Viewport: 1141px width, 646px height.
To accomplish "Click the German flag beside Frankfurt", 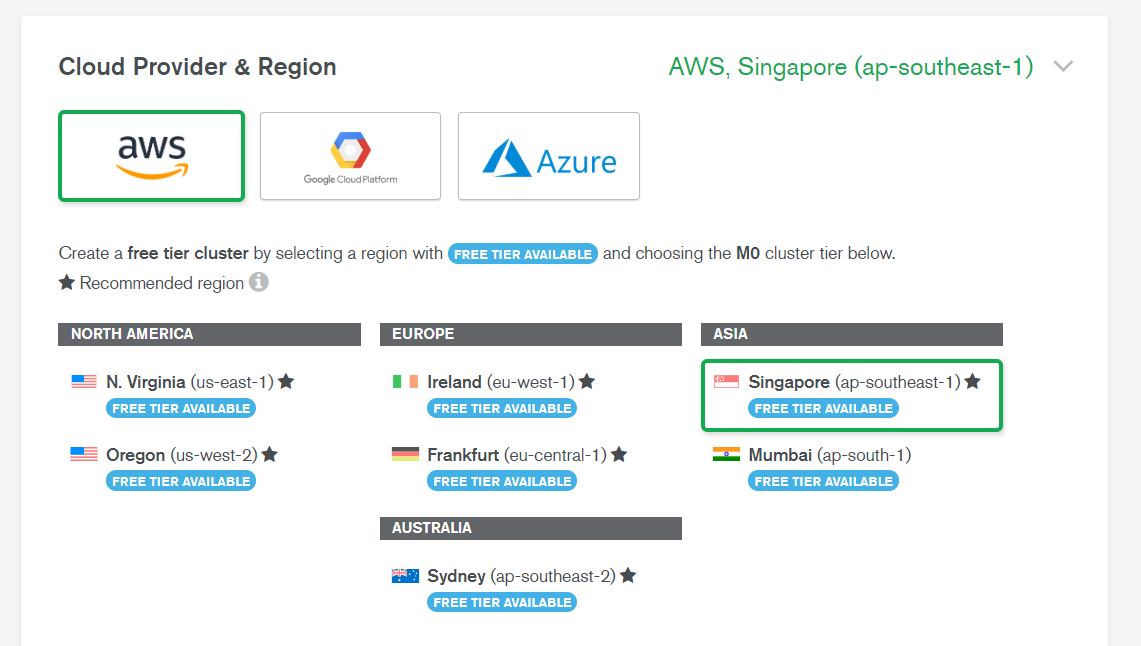I will coord(405,455).
